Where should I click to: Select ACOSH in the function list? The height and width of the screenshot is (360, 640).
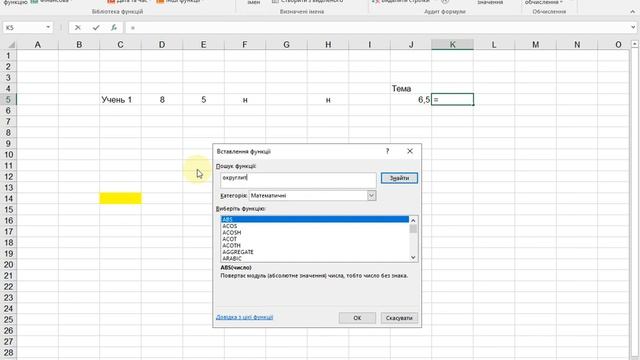(314, 233)
